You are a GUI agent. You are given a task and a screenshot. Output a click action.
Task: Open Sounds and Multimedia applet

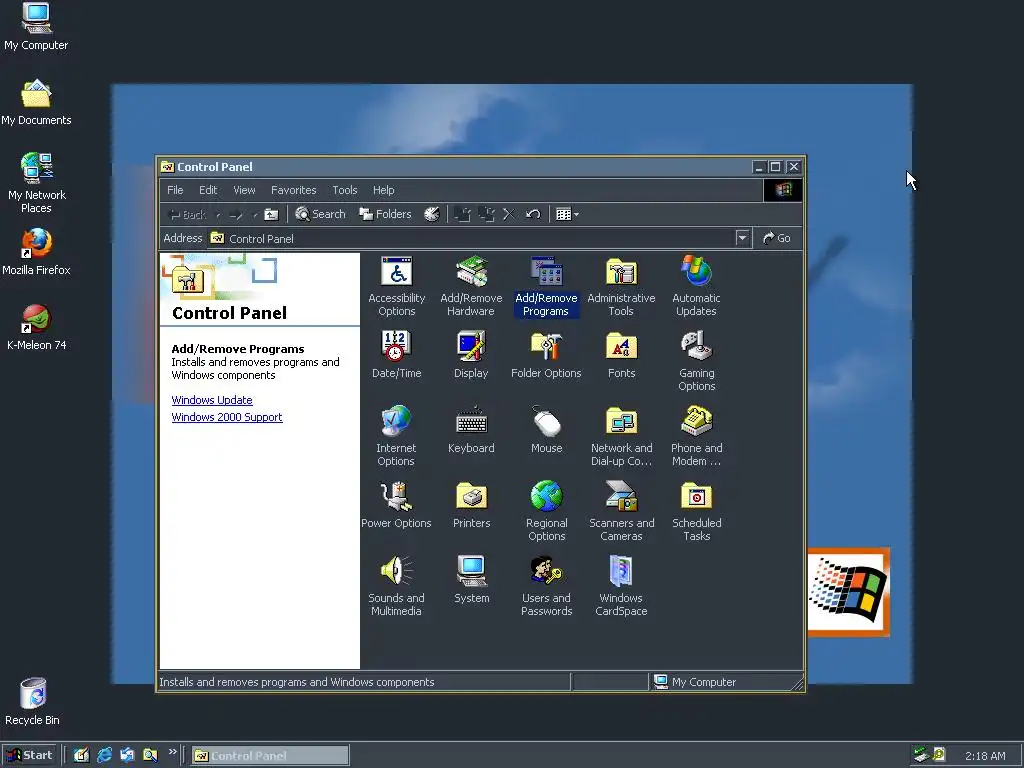[396, 586]
